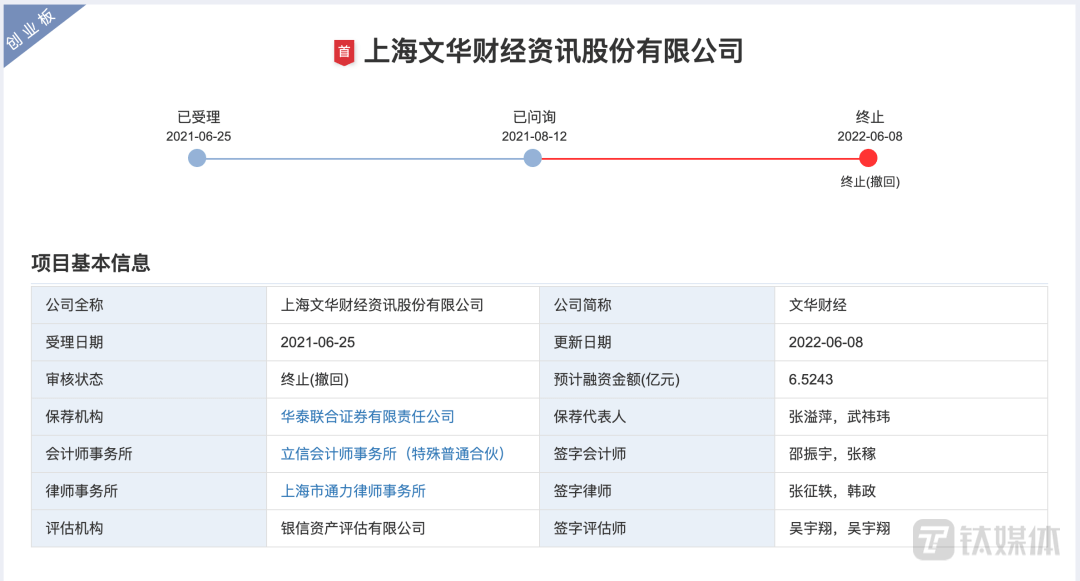Screen dimensions: 1080x581
Task: Select the 已问询 timeline node dot
Action: [533, 158]
